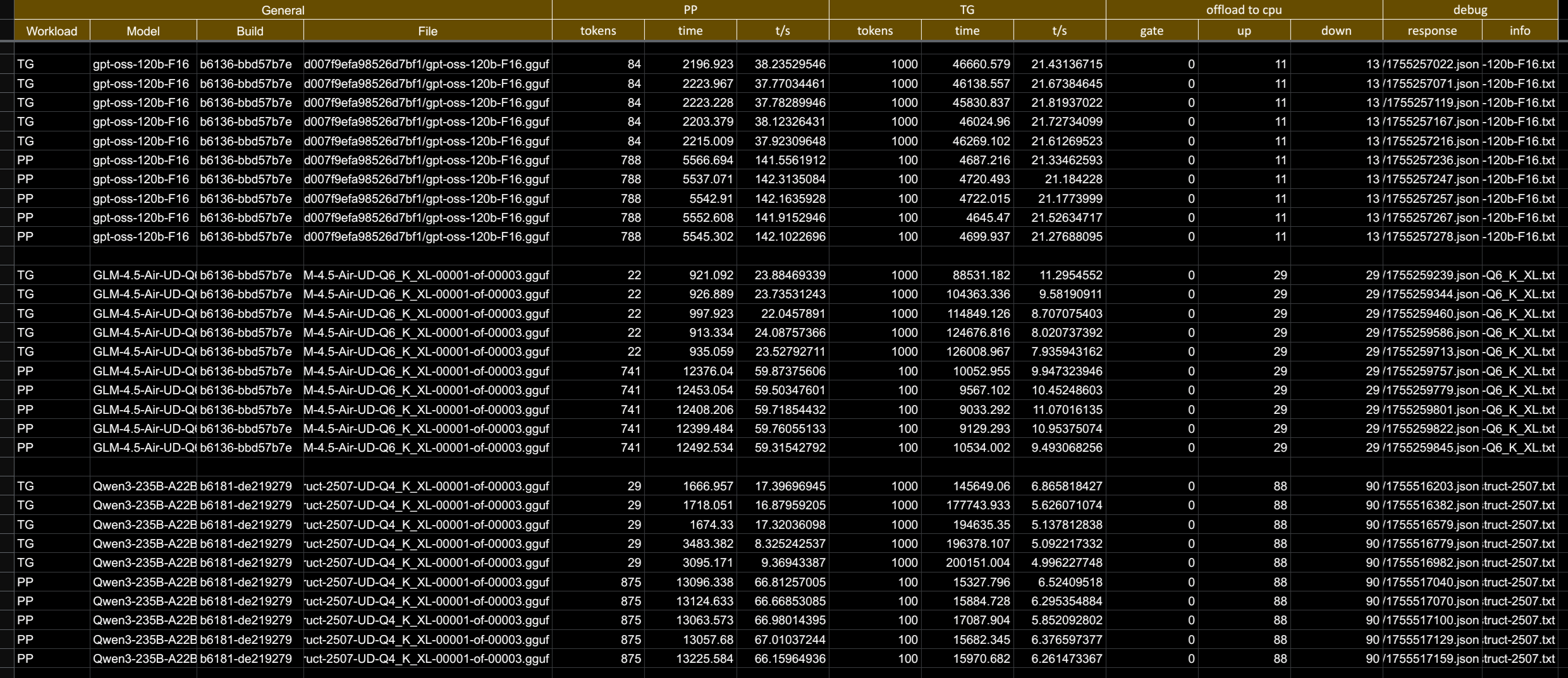This screenshot has width=1568, height=678.
Task: Click the "t/s" header under PP
Action: pyautogui.click(x=783, y=31)
